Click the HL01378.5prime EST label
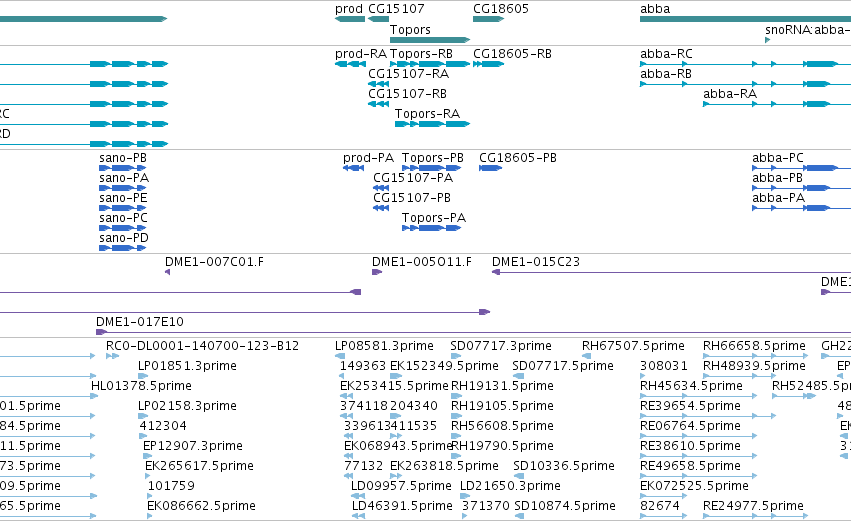The width and height of the screenshot is (851, 521). point(141,386)
